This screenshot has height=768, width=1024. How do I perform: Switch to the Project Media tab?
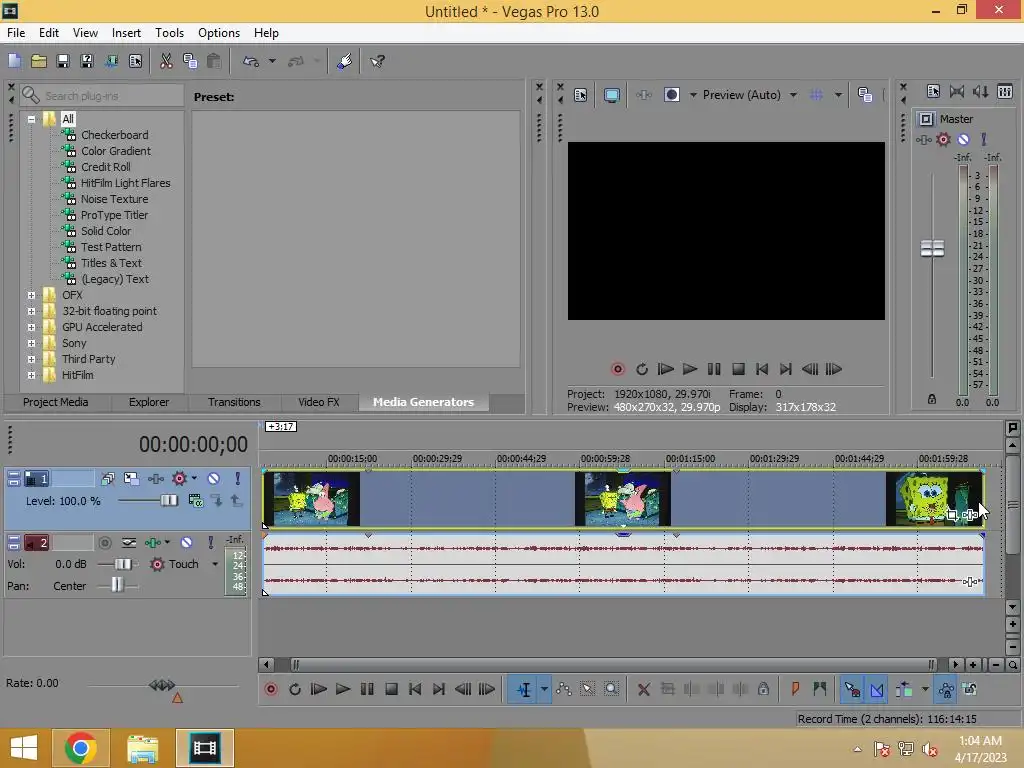[x=56, y=402]
